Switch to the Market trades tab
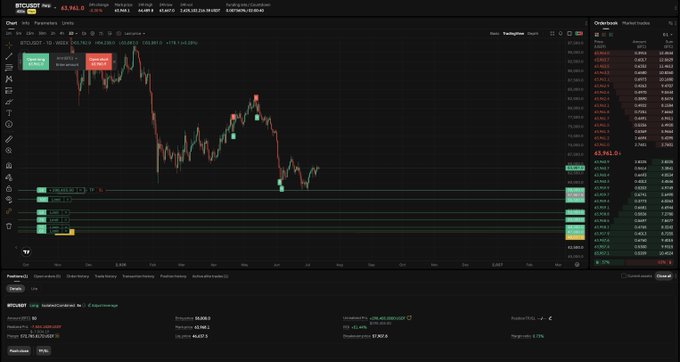 [636, 23]
